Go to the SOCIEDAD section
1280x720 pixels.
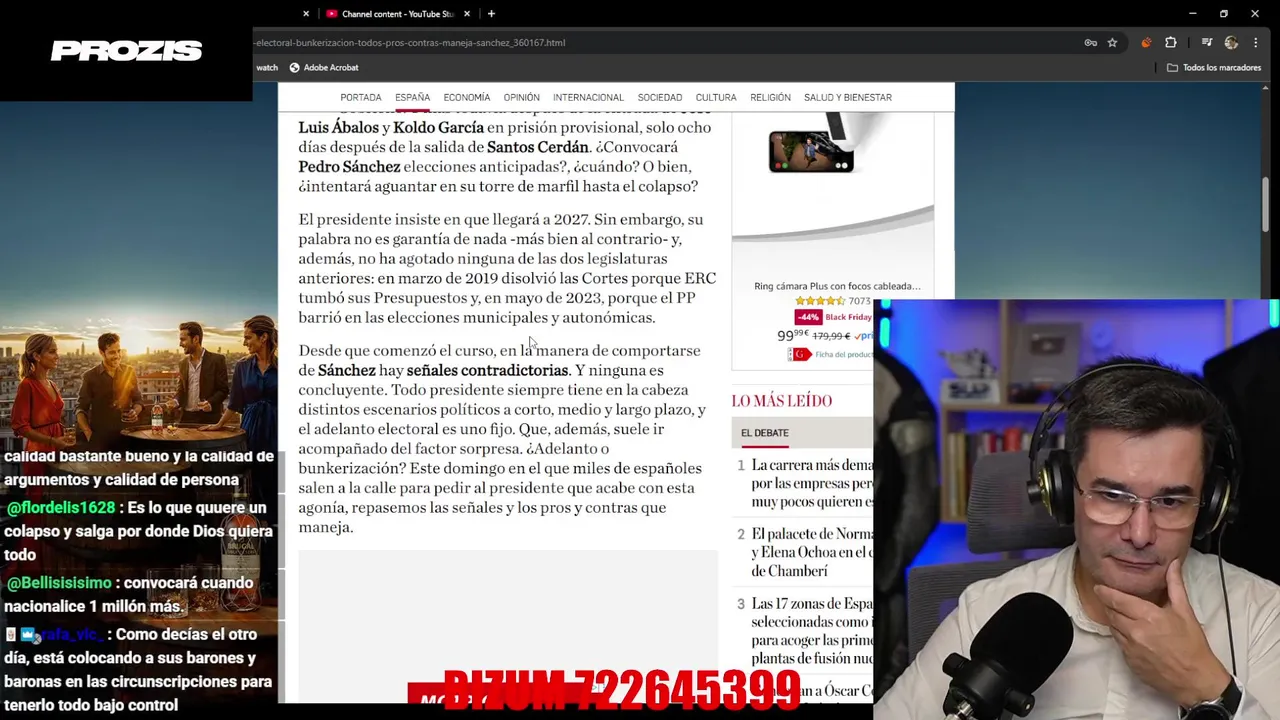[x=660, y=98]
